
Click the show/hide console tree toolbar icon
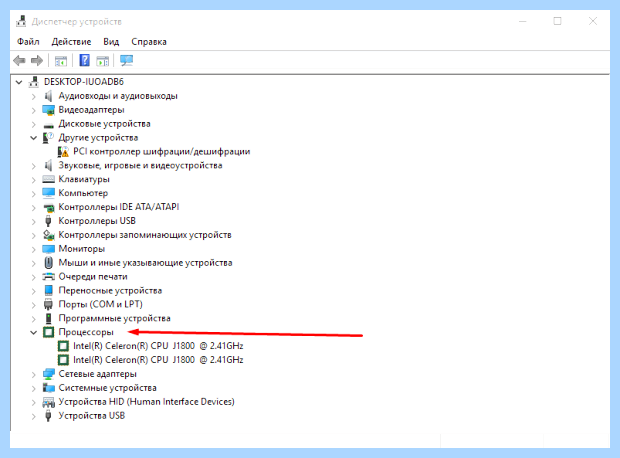click(61, 61)
